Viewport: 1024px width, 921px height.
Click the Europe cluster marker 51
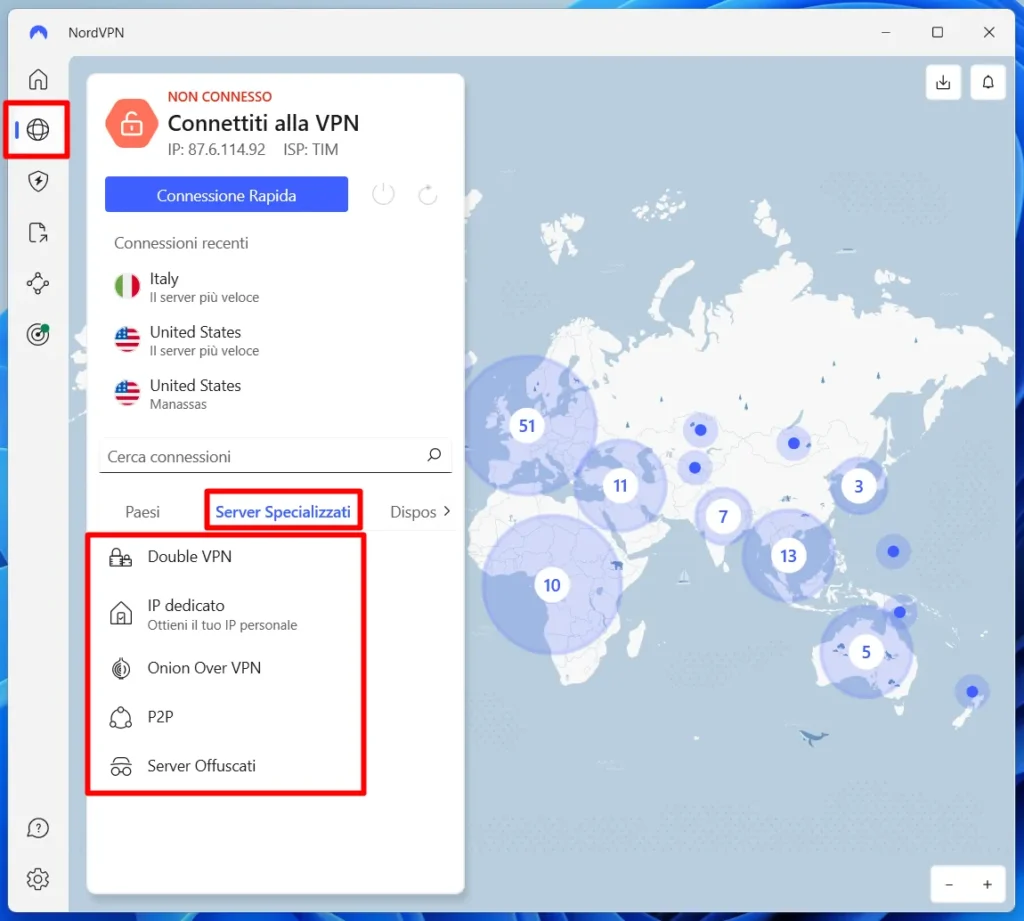[x=527, y=427]
